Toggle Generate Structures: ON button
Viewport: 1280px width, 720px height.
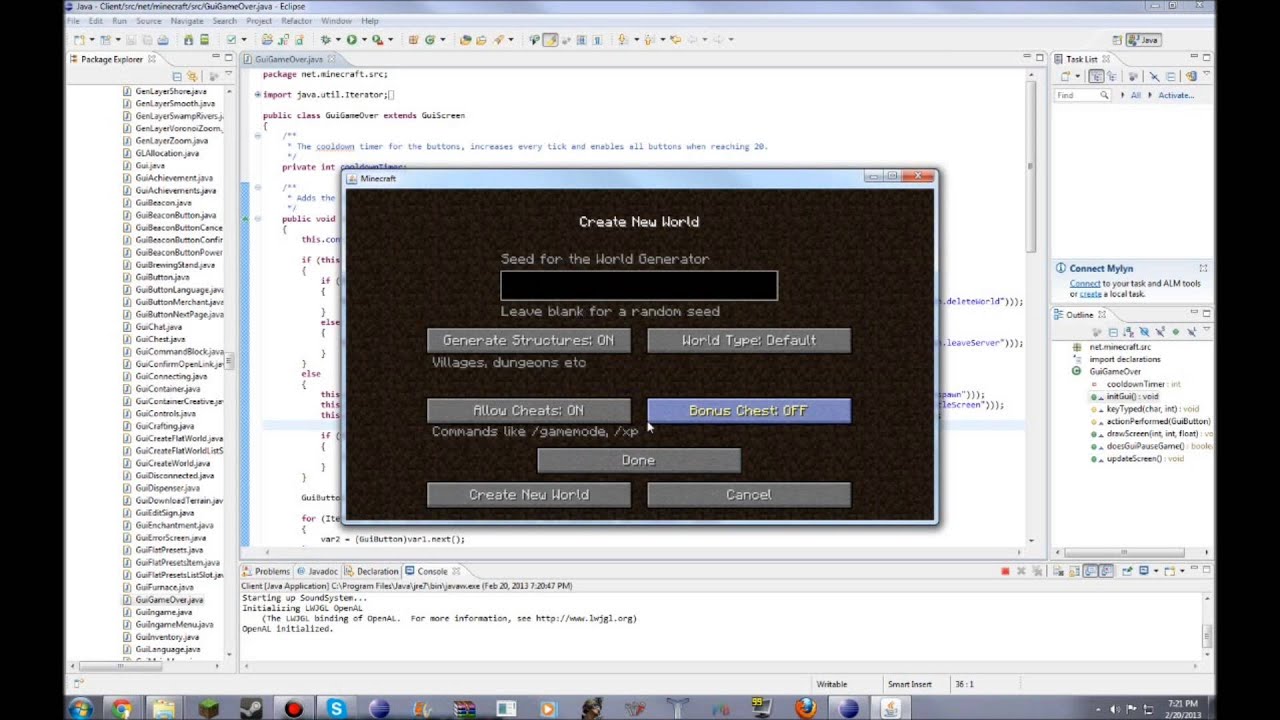[x=529, y=340]
